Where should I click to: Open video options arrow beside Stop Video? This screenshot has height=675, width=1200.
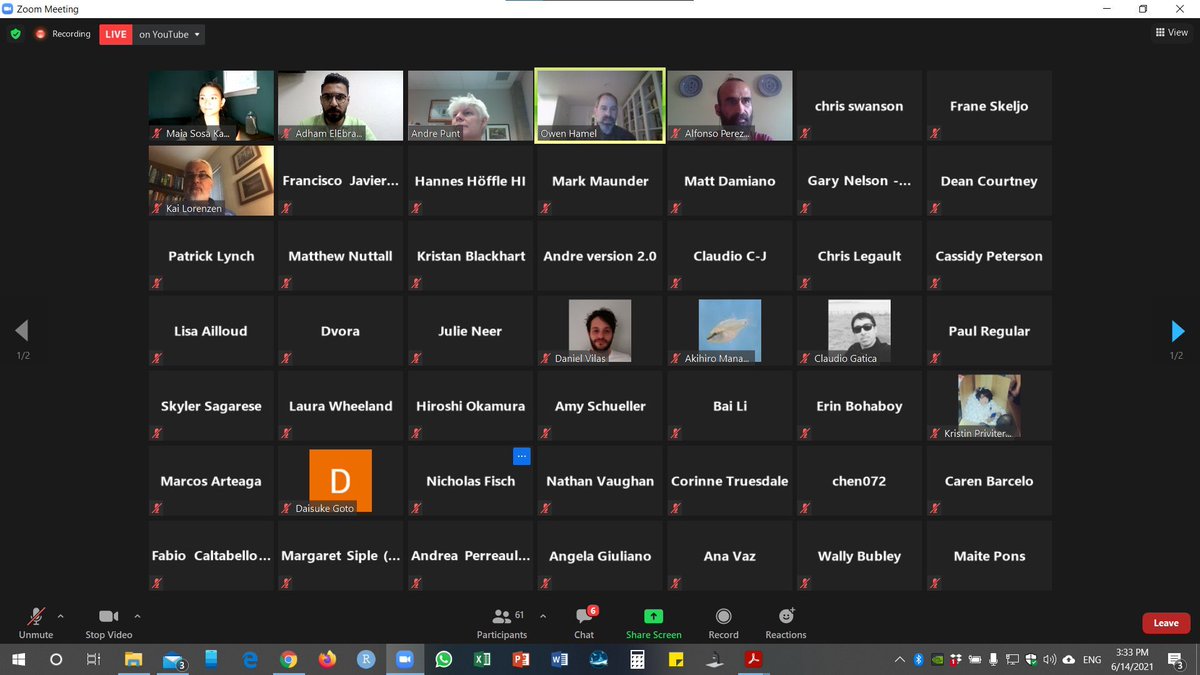(137, 616)
